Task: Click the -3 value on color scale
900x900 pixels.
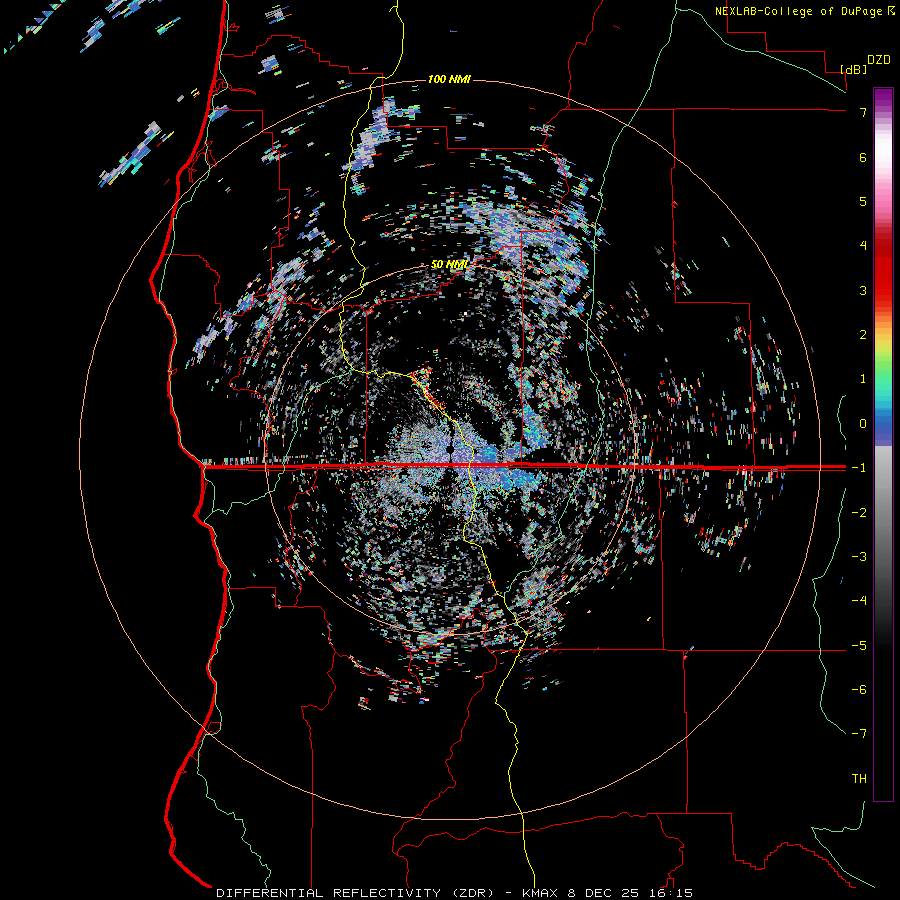Action: click(859, 557)
